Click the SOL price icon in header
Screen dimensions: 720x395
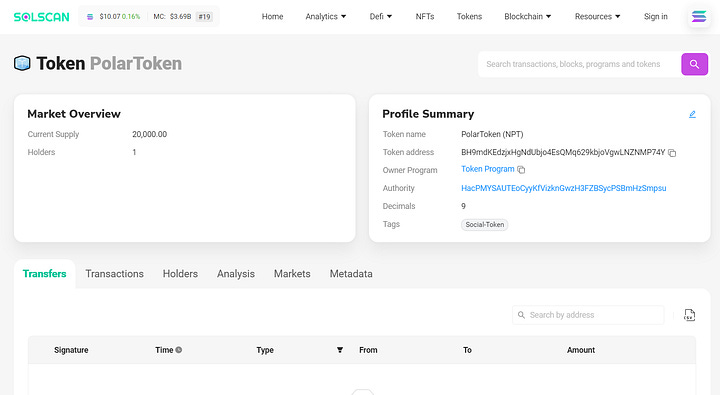[90, 17]
